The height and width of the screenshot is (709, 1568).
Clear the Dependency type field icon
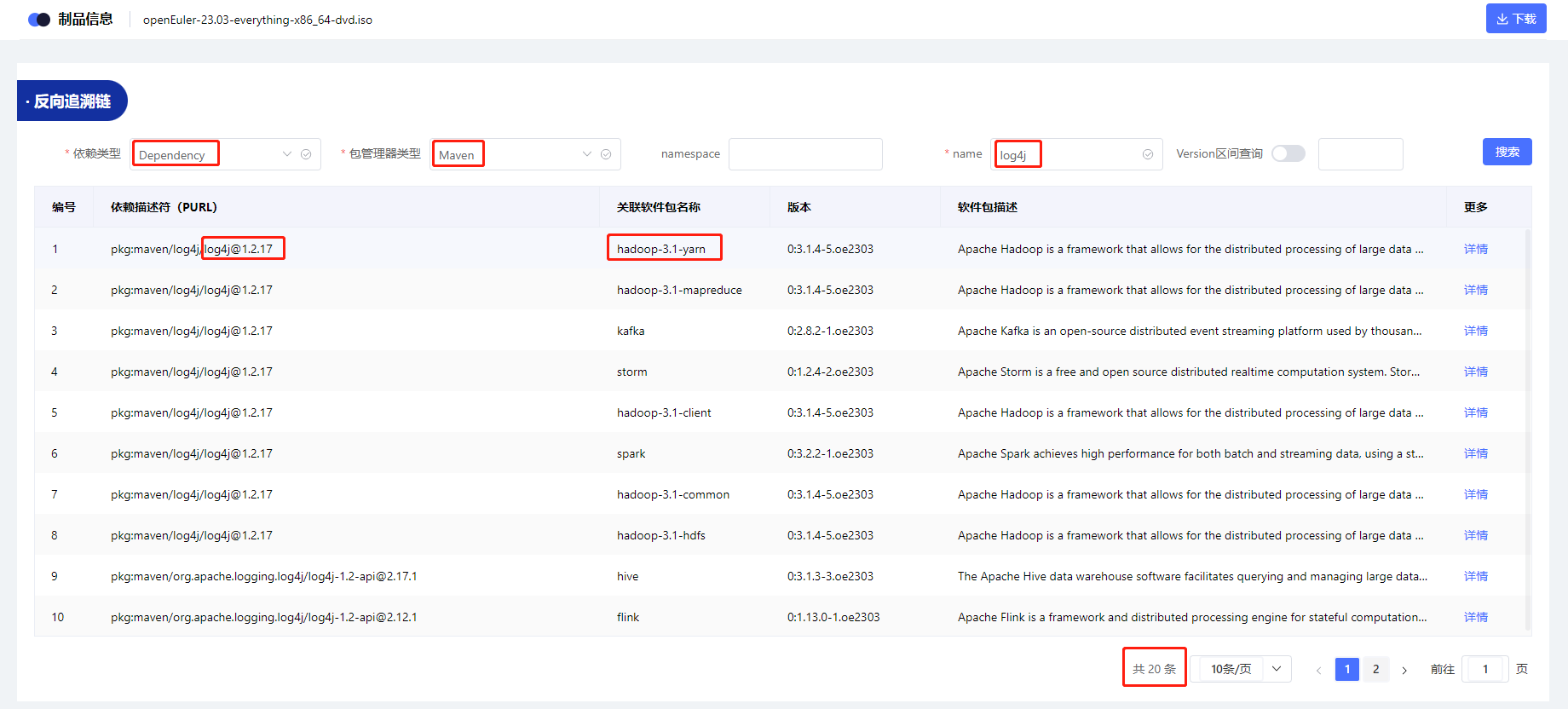(306, 154)
